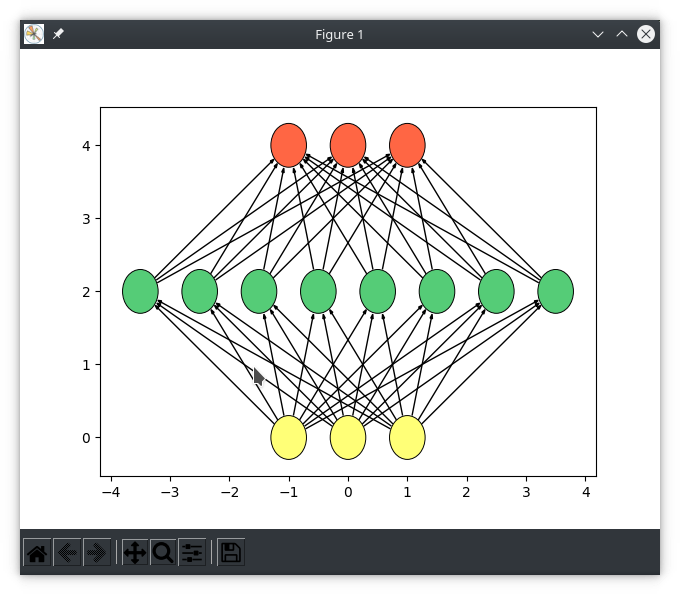The image size is (680, 595).
Task: Click the Home reset view icon
Action: coord(37,552)
